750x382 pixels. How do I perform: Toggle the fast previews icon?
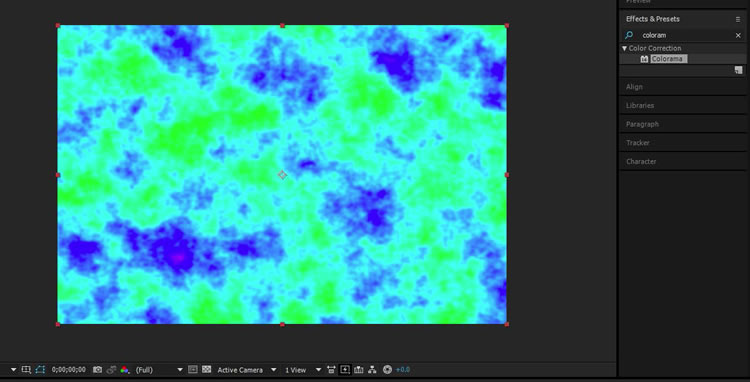[x=345, y=370]
